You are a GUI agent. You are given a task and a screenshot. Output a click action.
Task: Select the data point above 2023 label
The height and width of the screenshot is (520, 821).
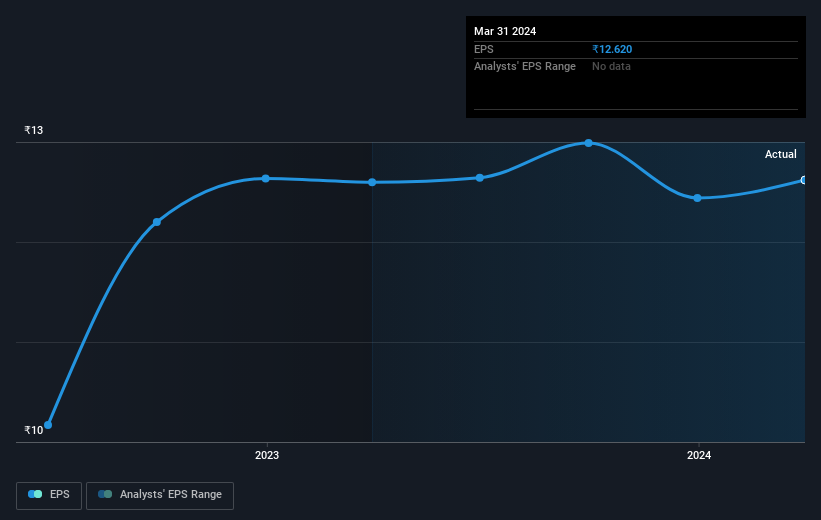point(265,179)
